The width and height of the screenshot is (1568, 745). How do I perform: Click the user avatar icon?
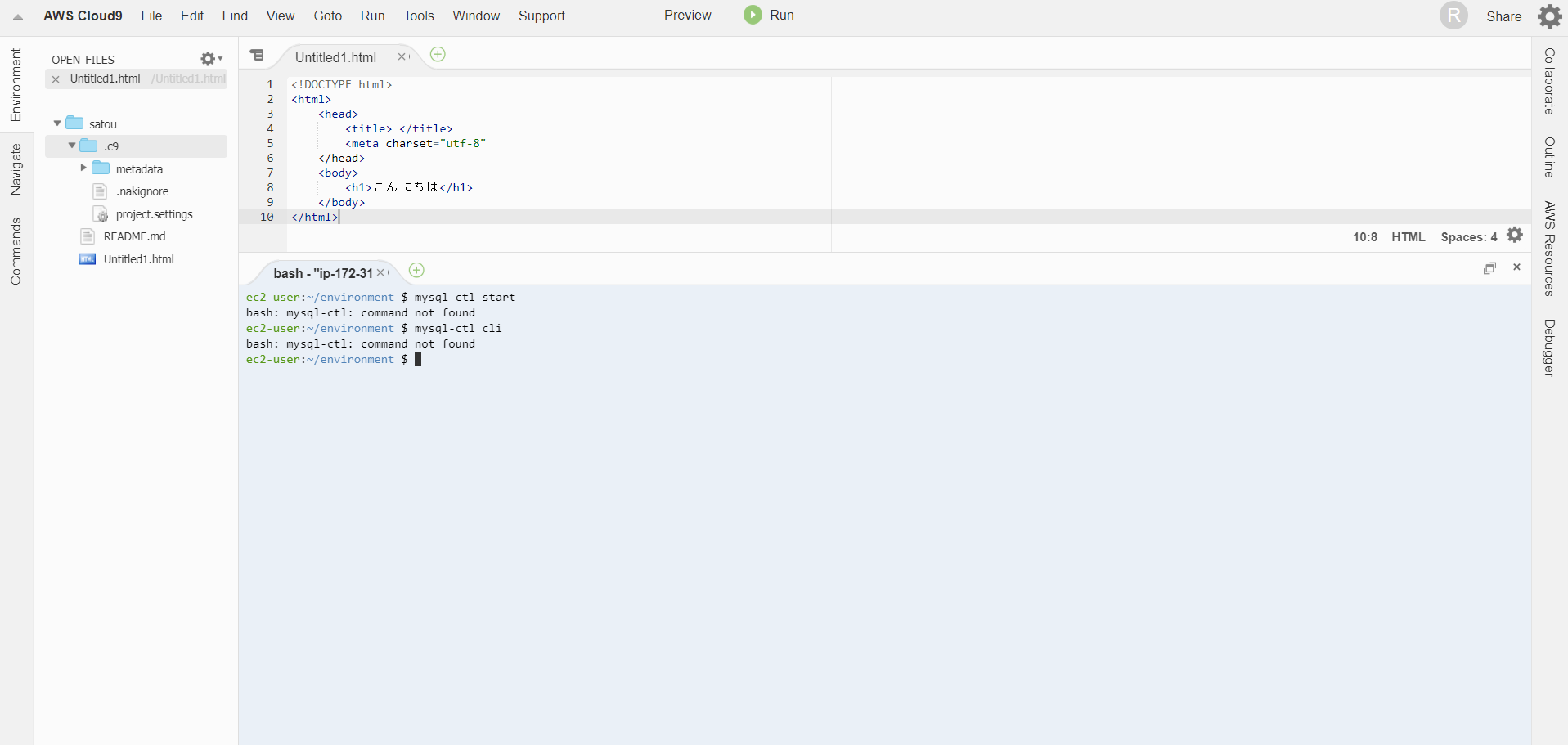(x=1453, y=16)
